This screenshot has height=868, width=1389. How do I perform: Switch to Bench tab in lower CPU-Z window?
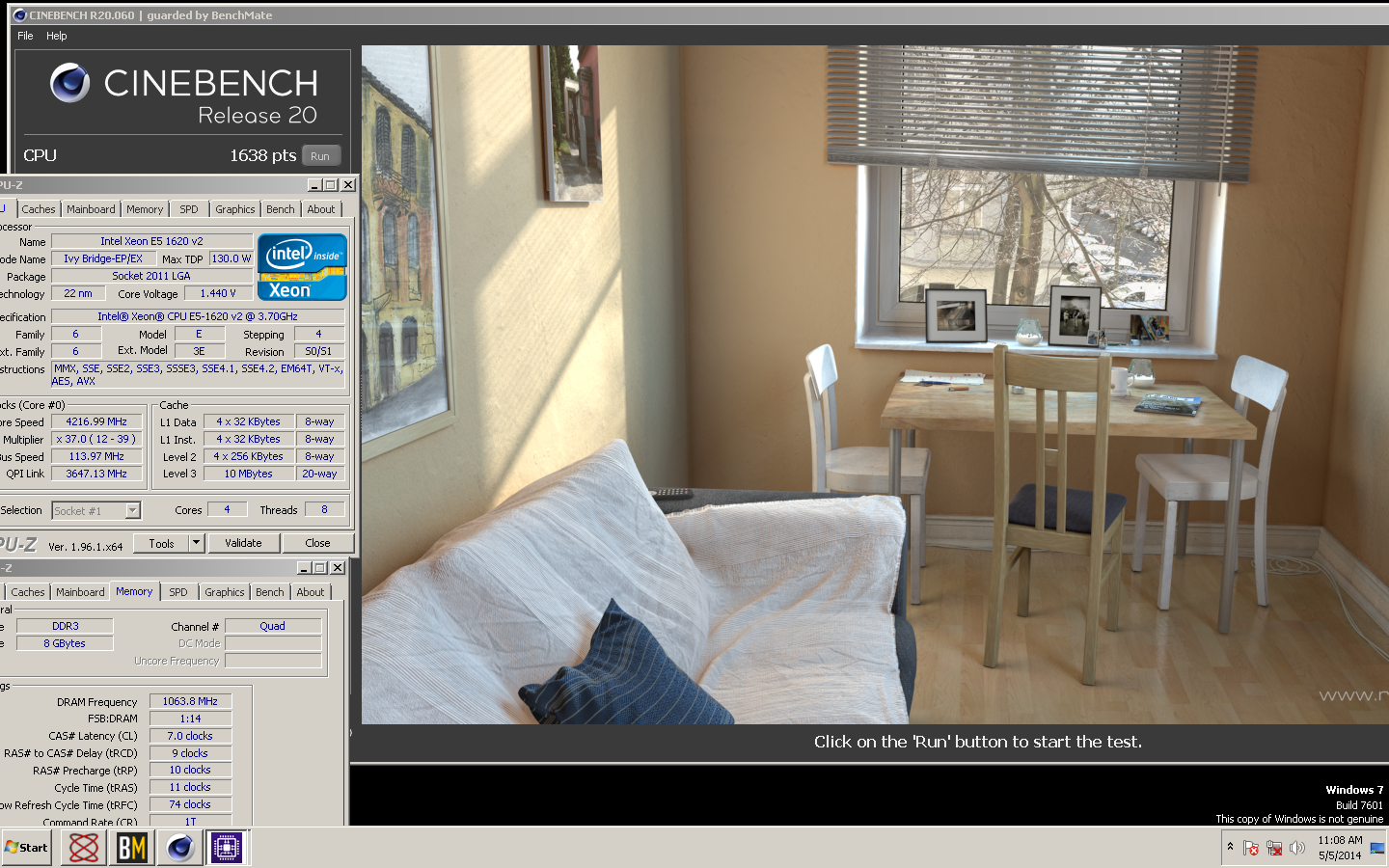click(x=270, y=592)
